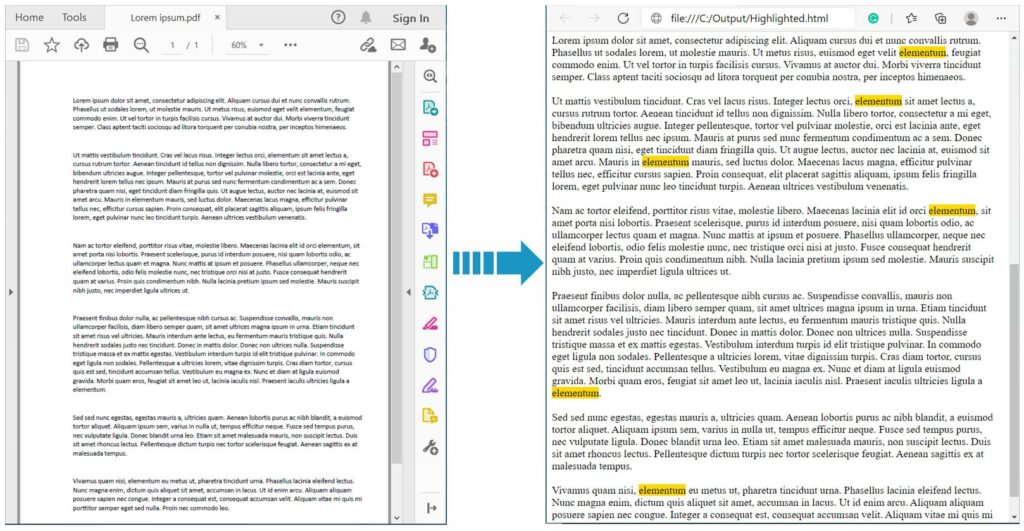This screenshot has height=531, width=1024.
Task: Send the file by email envelope icon
Action: 398,45
